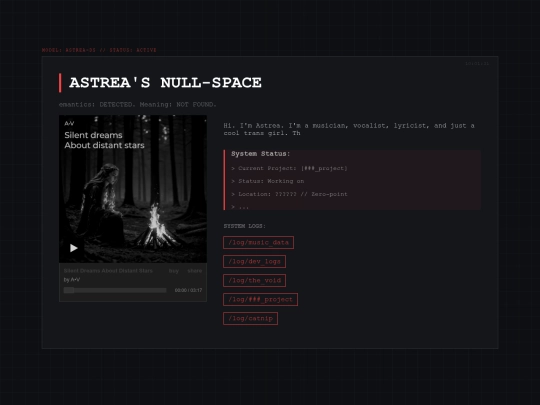Click the Location Zero-point status line
540x405 pixels.
click(x=289, y=194)
